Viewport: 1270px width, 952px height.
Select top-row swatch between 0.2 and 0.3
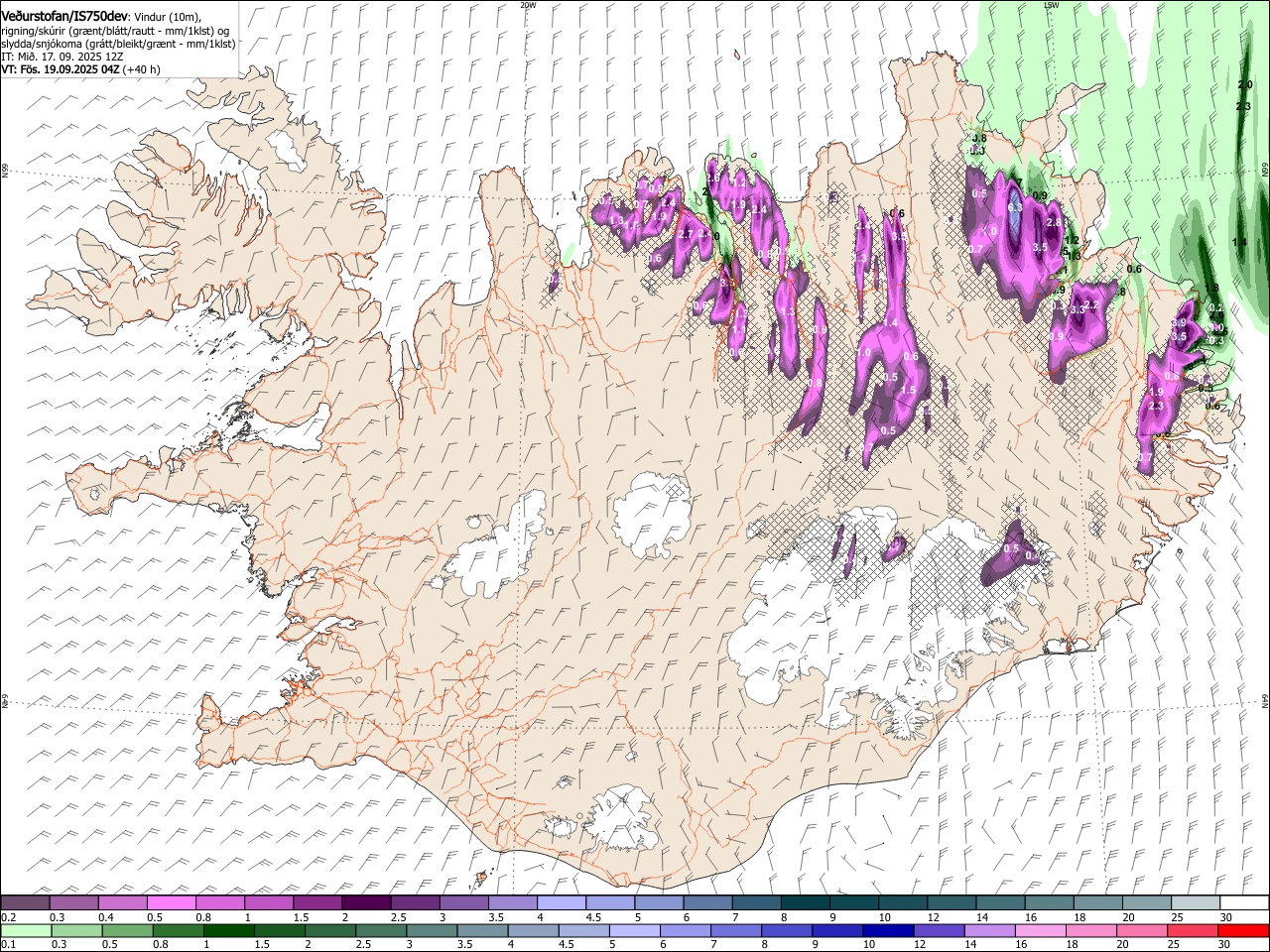tap(25, 902)
